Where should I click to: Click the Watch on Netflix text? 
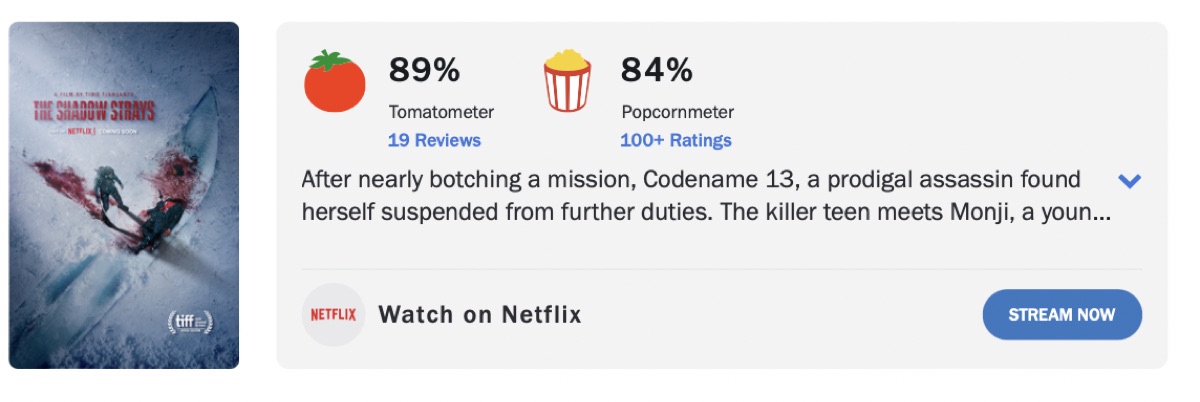point(480,315)
